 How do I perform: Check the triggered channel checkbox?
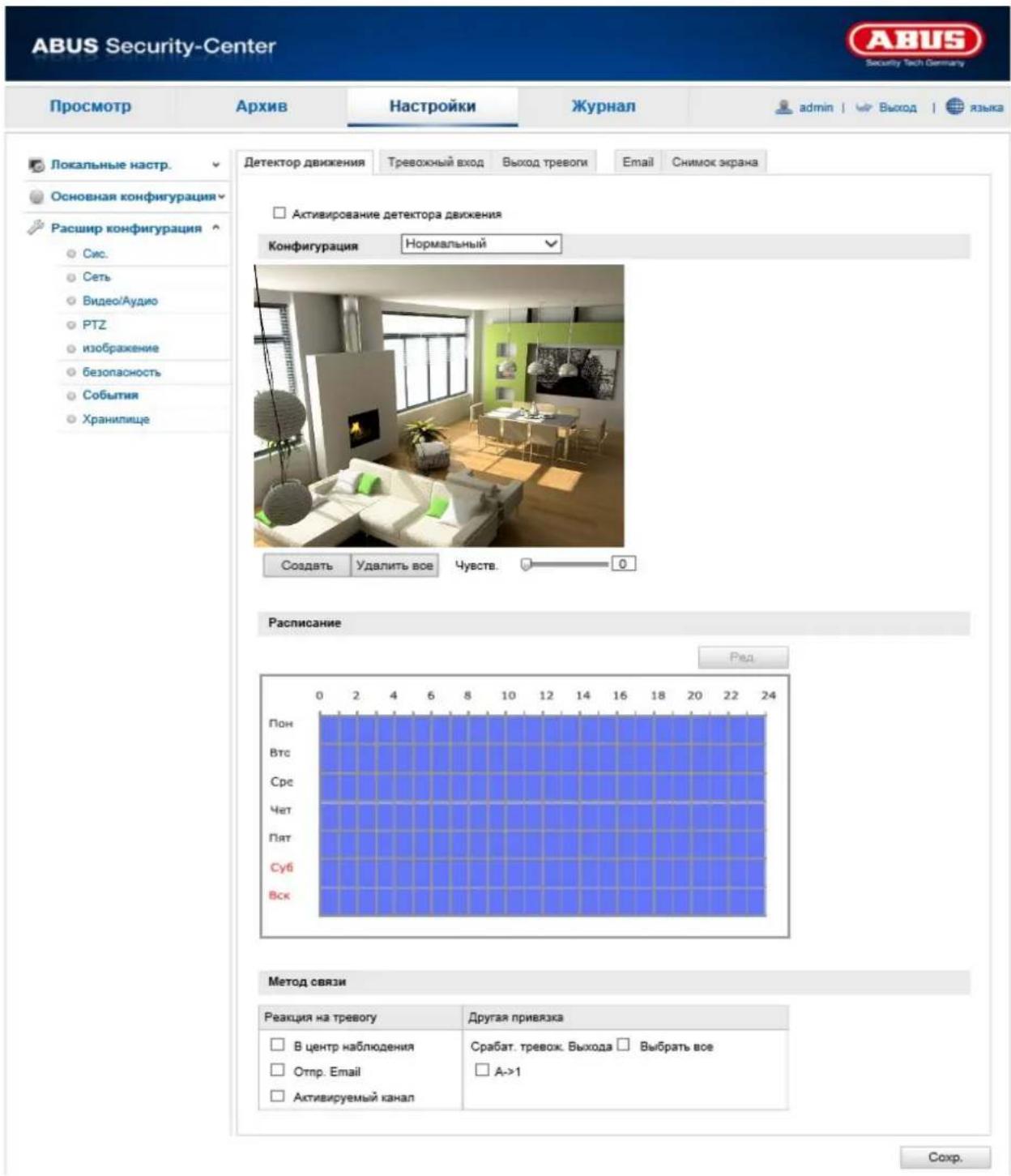pyautogui.click(x=278, y=1096)
